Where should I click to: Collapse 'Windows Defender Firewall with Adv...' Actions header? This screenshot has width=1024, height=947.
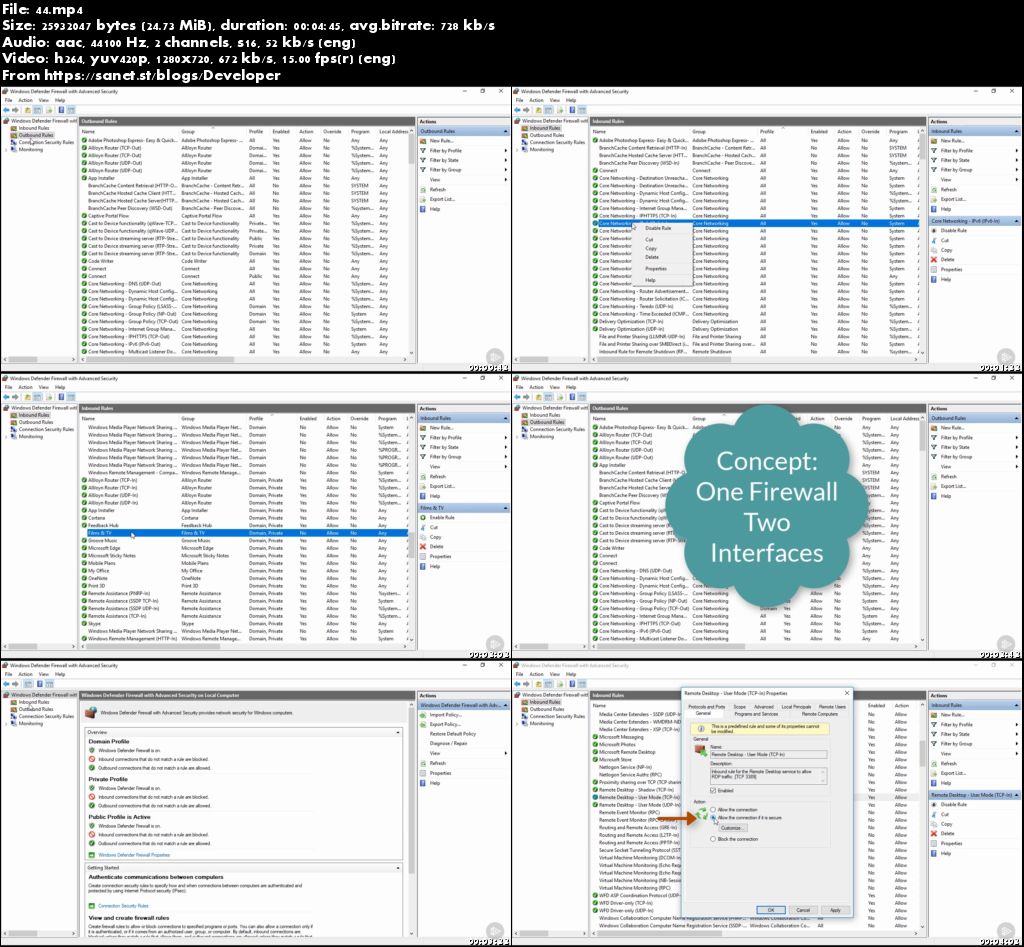click(505, 705)
